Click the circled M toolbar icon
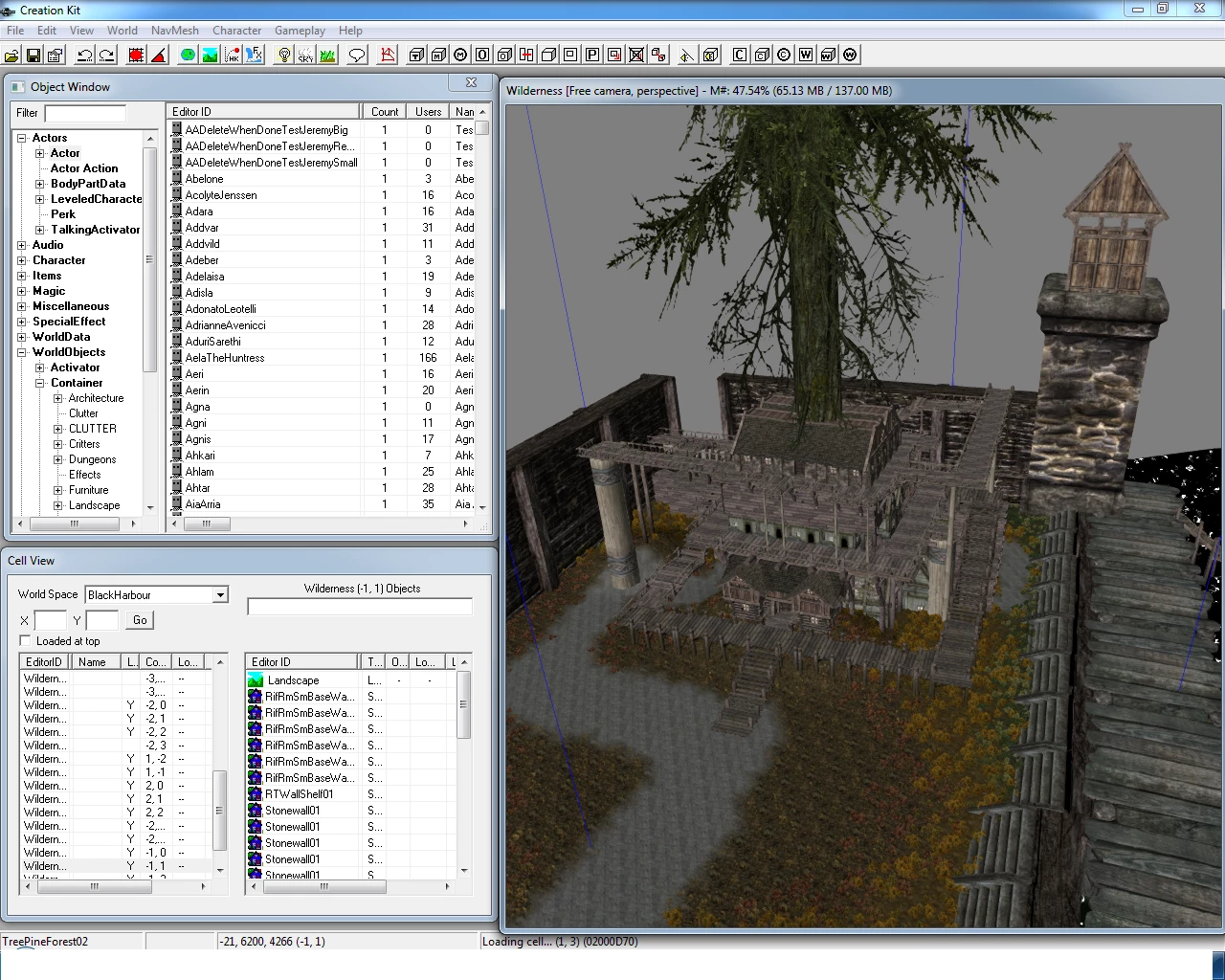This screenshot has height=980, width=1225. click(x=461, y=56)
